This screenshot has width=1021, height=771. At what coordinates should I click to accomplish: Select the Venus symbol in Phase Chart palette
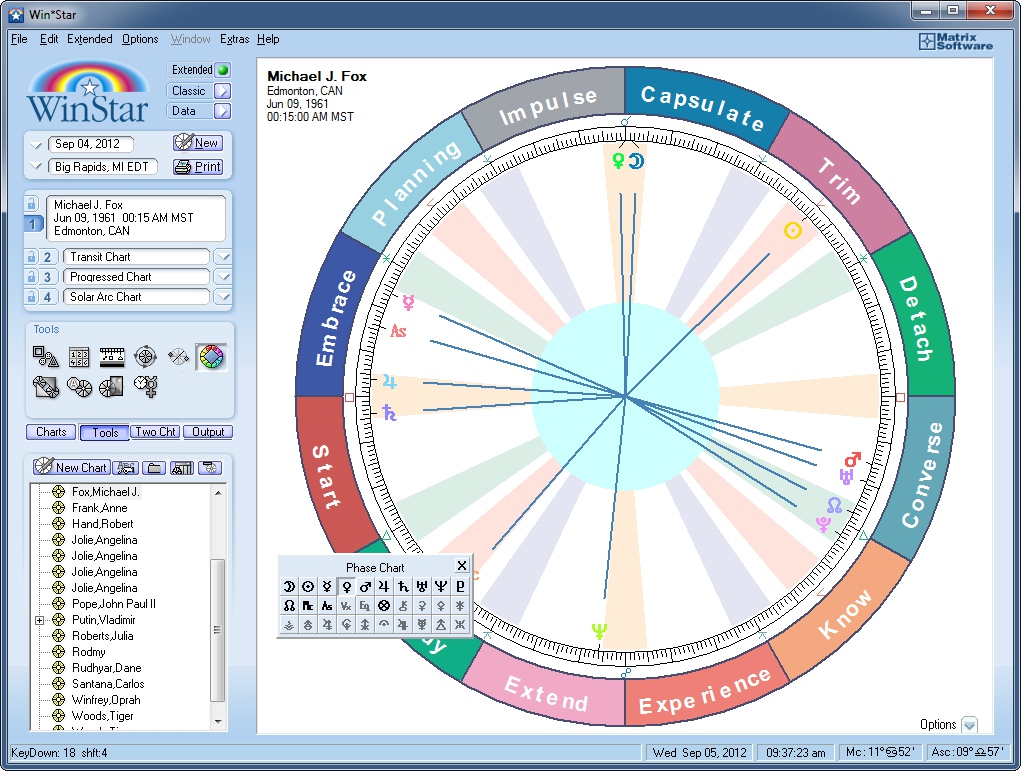[x=346, y=587]
